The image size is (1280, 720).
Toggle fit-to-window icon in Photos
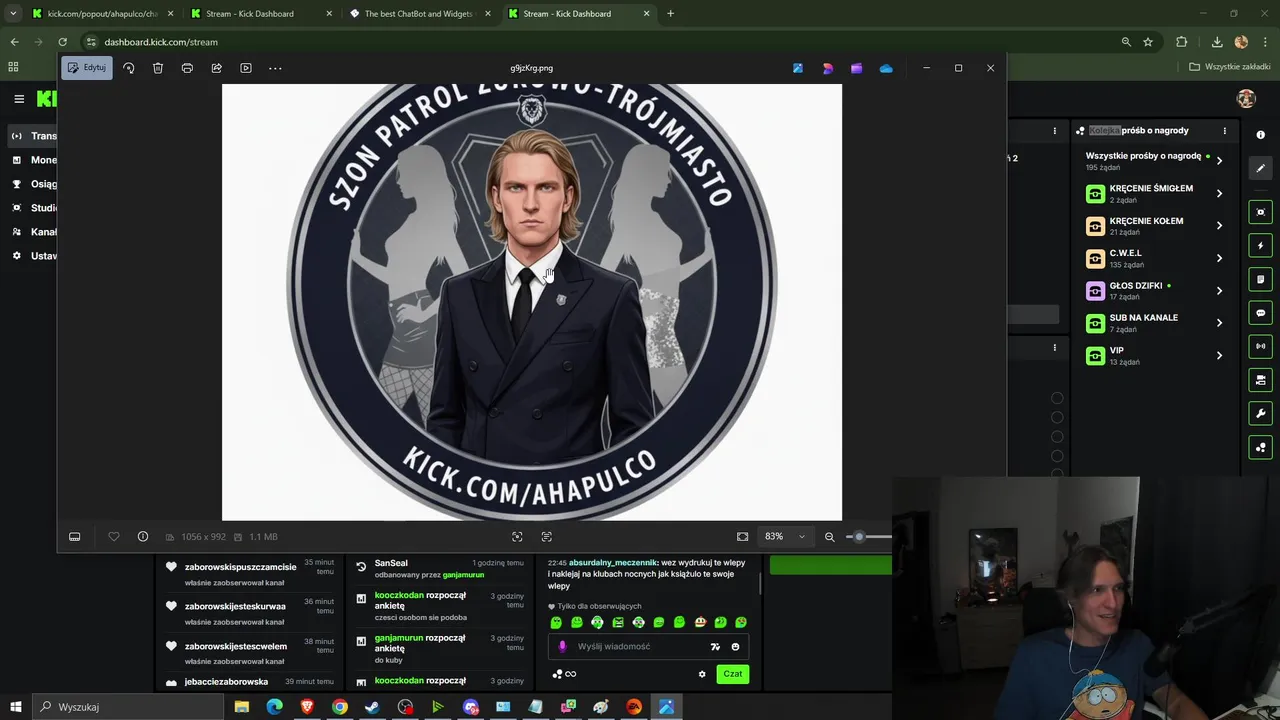click(742, 537)
